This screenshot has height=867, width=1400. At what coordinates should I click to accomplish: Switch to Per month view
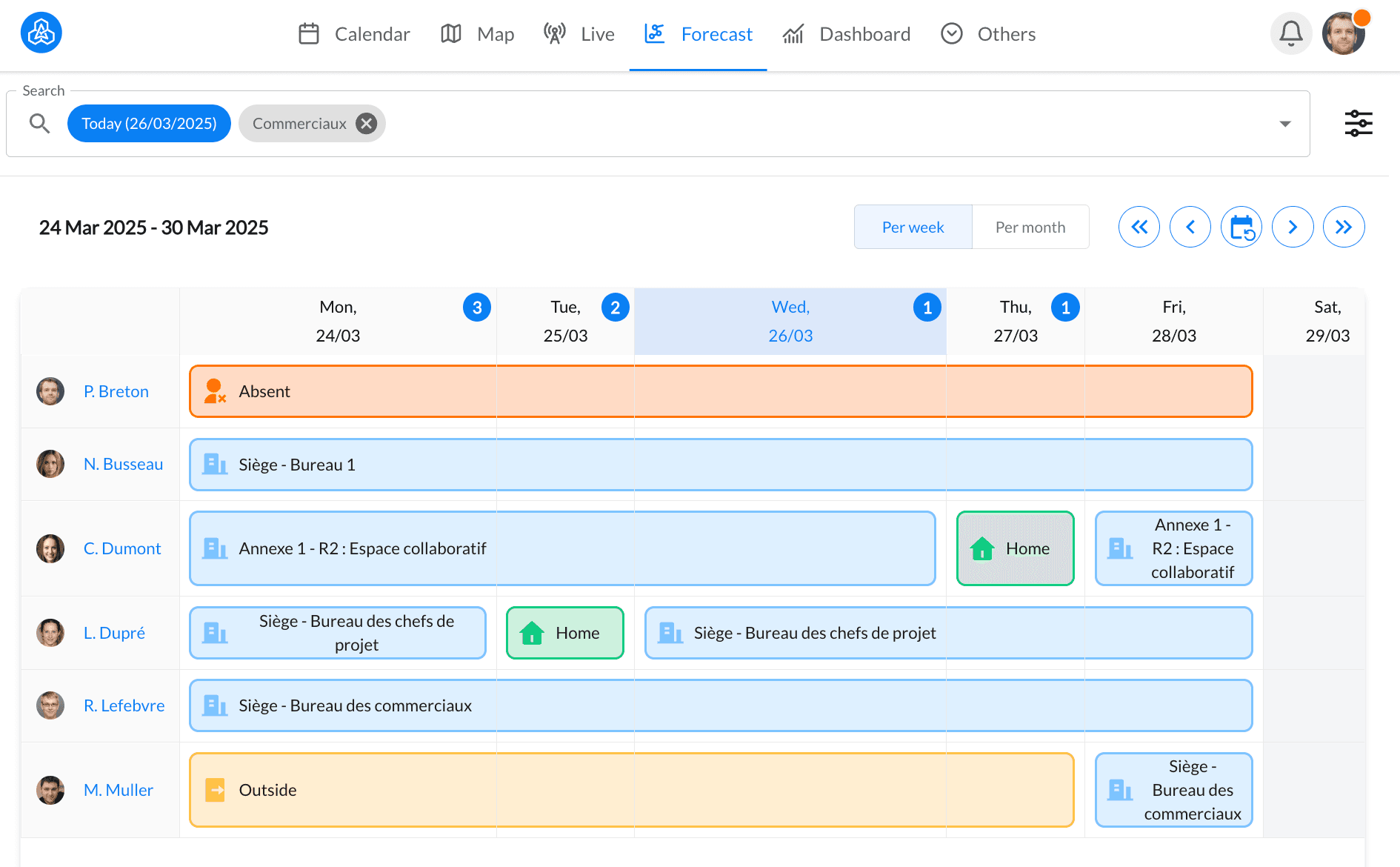(1030, 227)
